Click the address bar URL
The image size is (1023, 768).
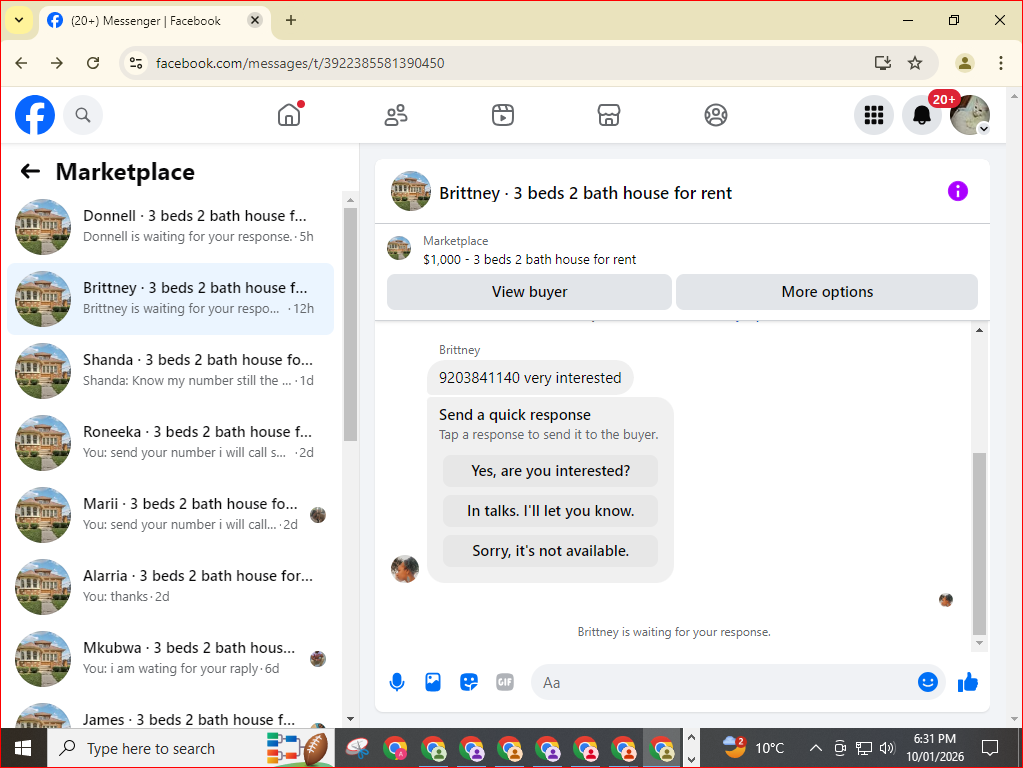click(x=300, y=63)
